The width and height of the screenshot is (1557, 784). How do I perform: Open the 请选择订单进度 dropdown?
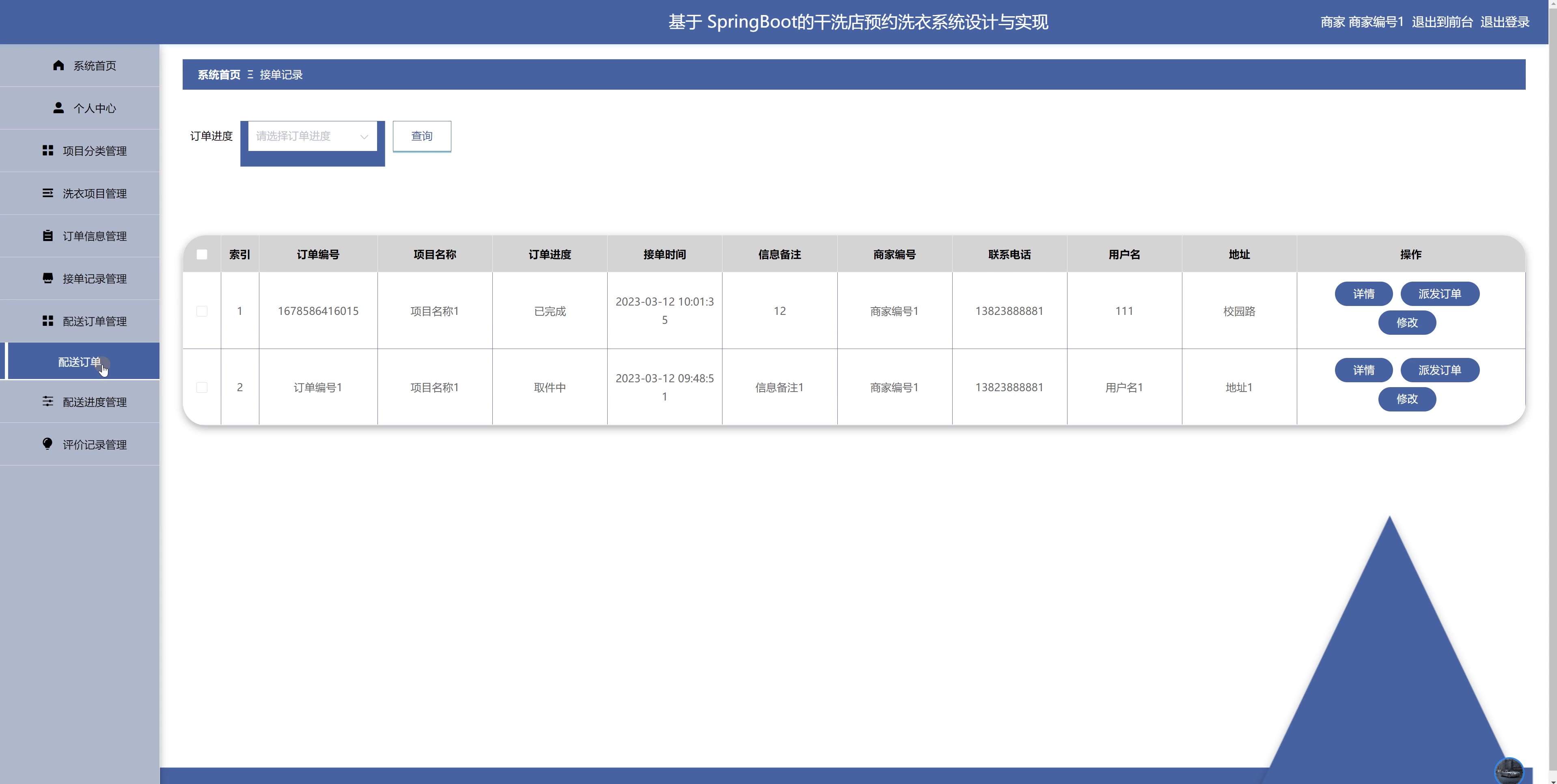coord(312,136)
